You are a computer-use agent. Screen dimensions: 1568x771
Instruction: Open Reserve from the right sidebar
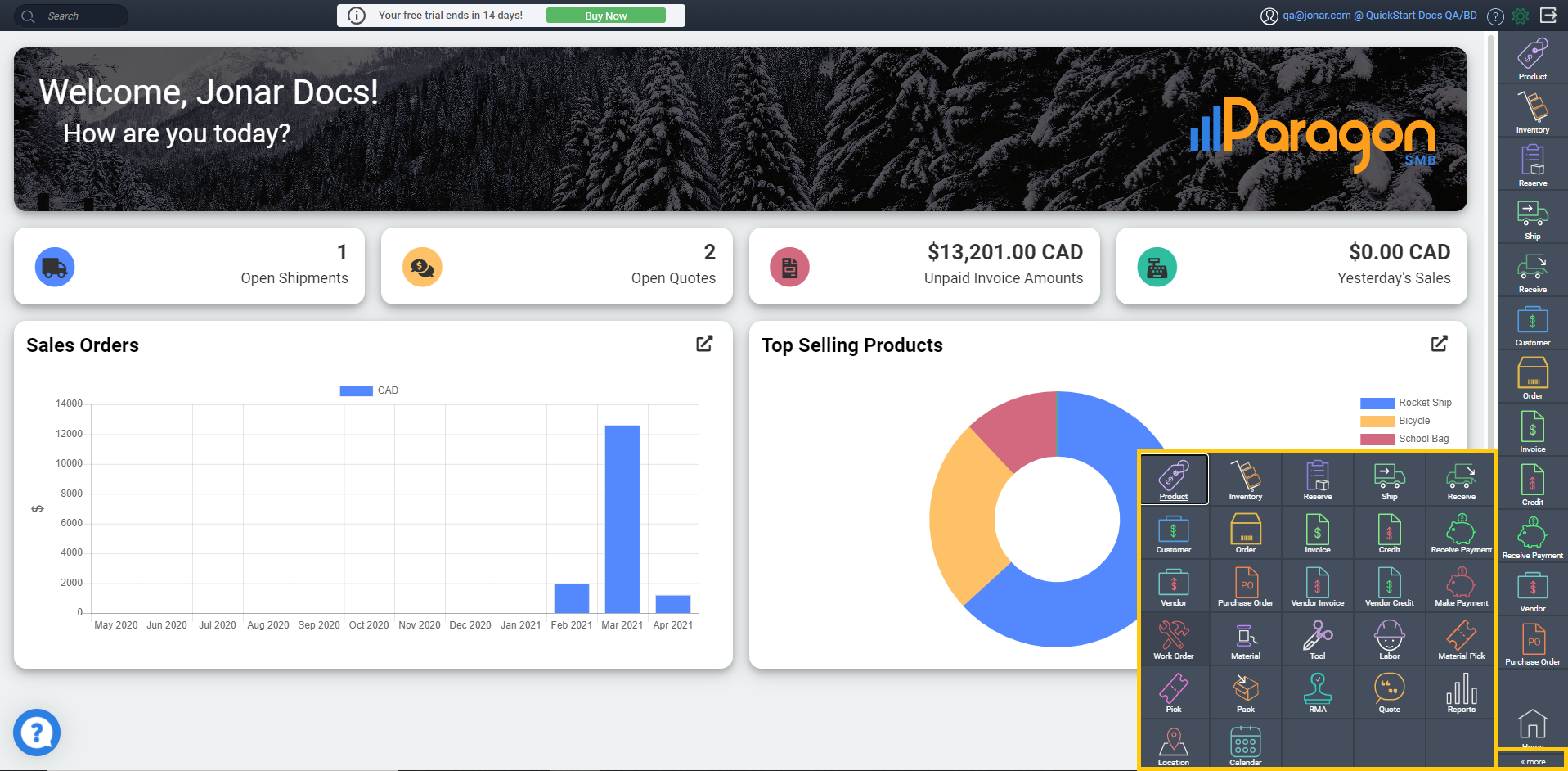pos(1532,165)
